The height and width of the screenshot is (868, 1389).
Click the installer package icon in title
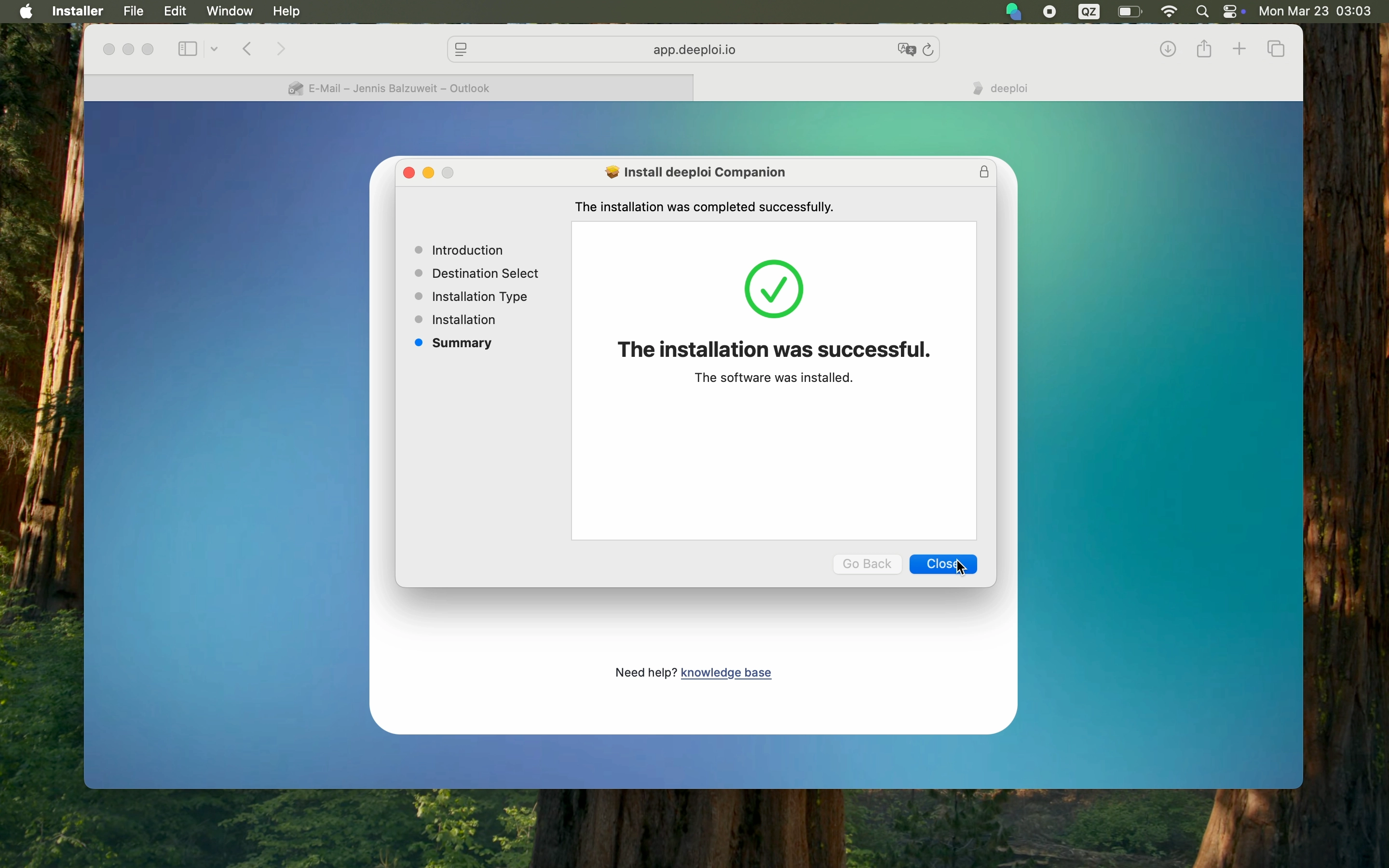[613, 173]
